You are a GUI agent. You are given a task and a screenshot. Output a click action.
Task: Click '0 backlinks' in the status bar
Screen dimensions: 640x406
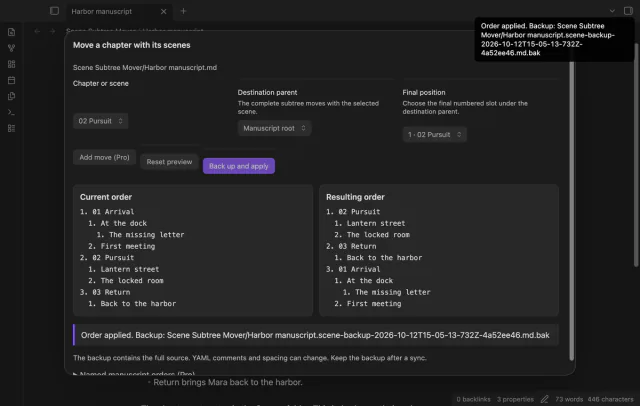pos(473,399)
